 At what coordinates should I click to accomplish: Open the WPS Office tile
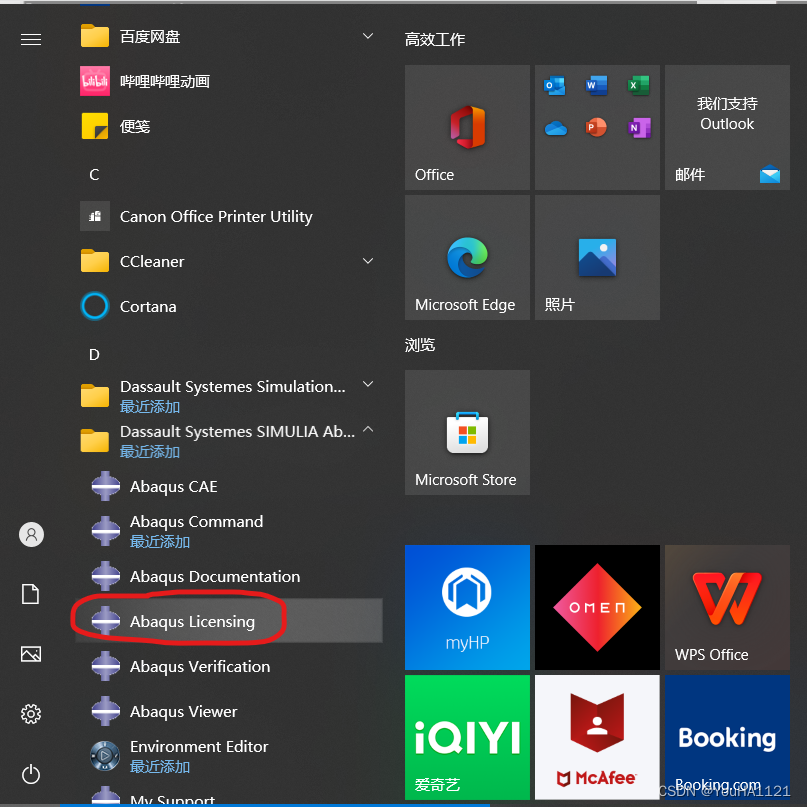(x=727, y=607)
